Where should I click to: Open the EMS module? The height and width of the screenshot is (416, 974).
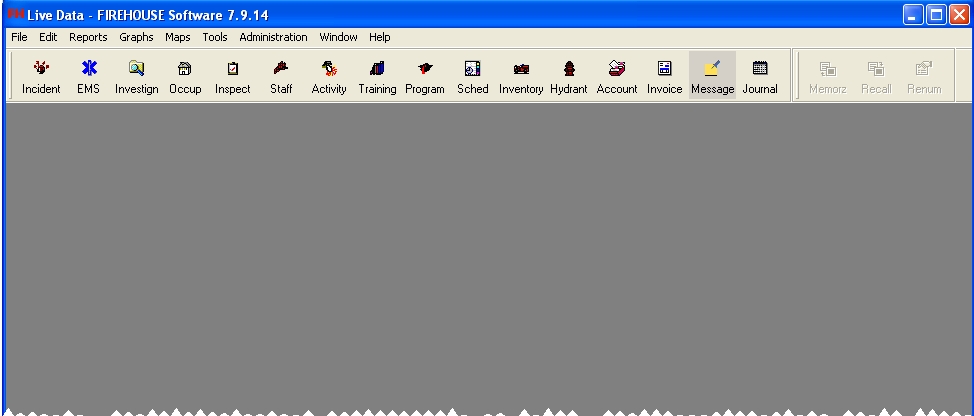(x=89, y=76)
